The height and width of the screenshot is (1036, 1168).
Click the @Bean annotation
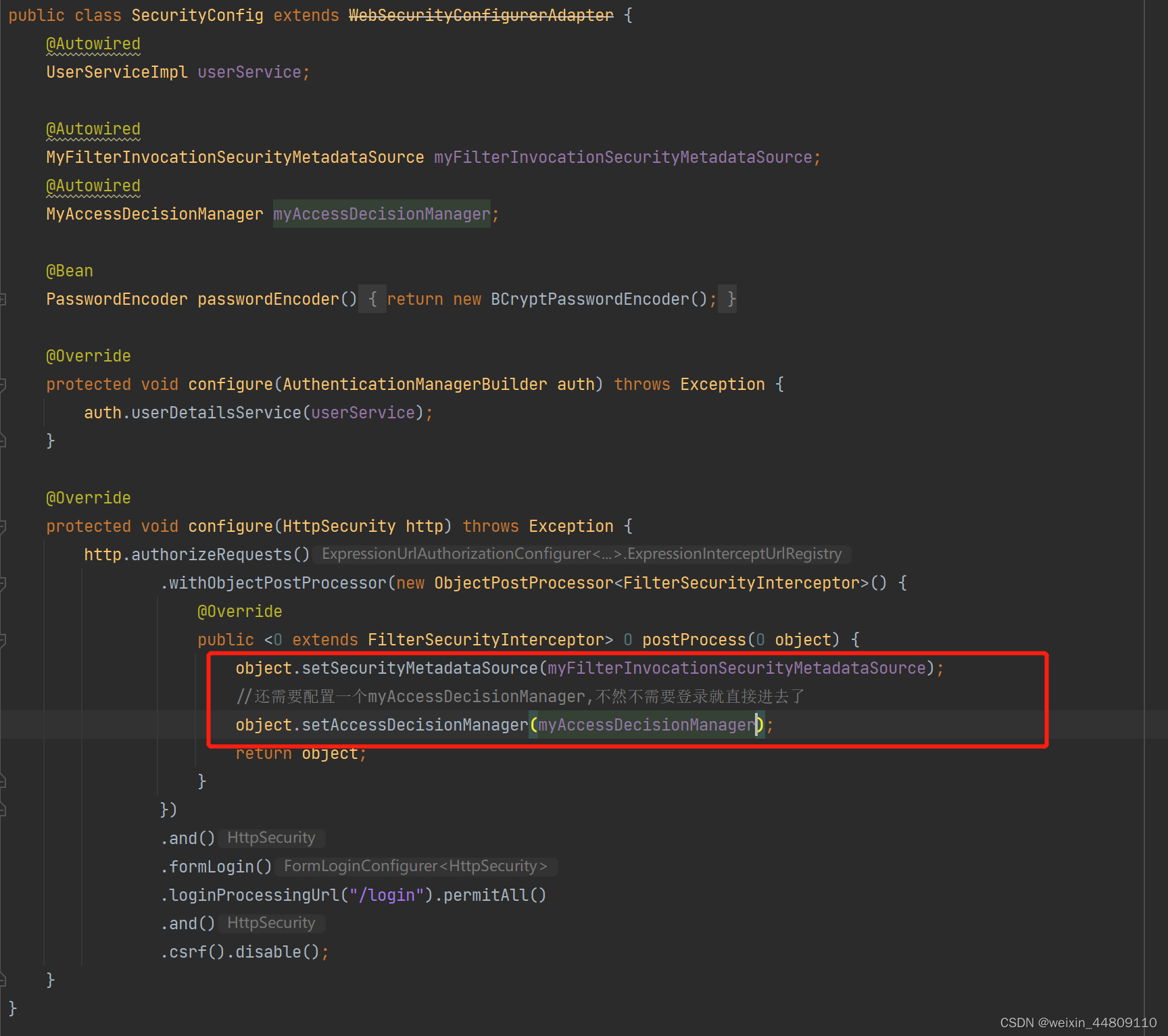(69, 270)
